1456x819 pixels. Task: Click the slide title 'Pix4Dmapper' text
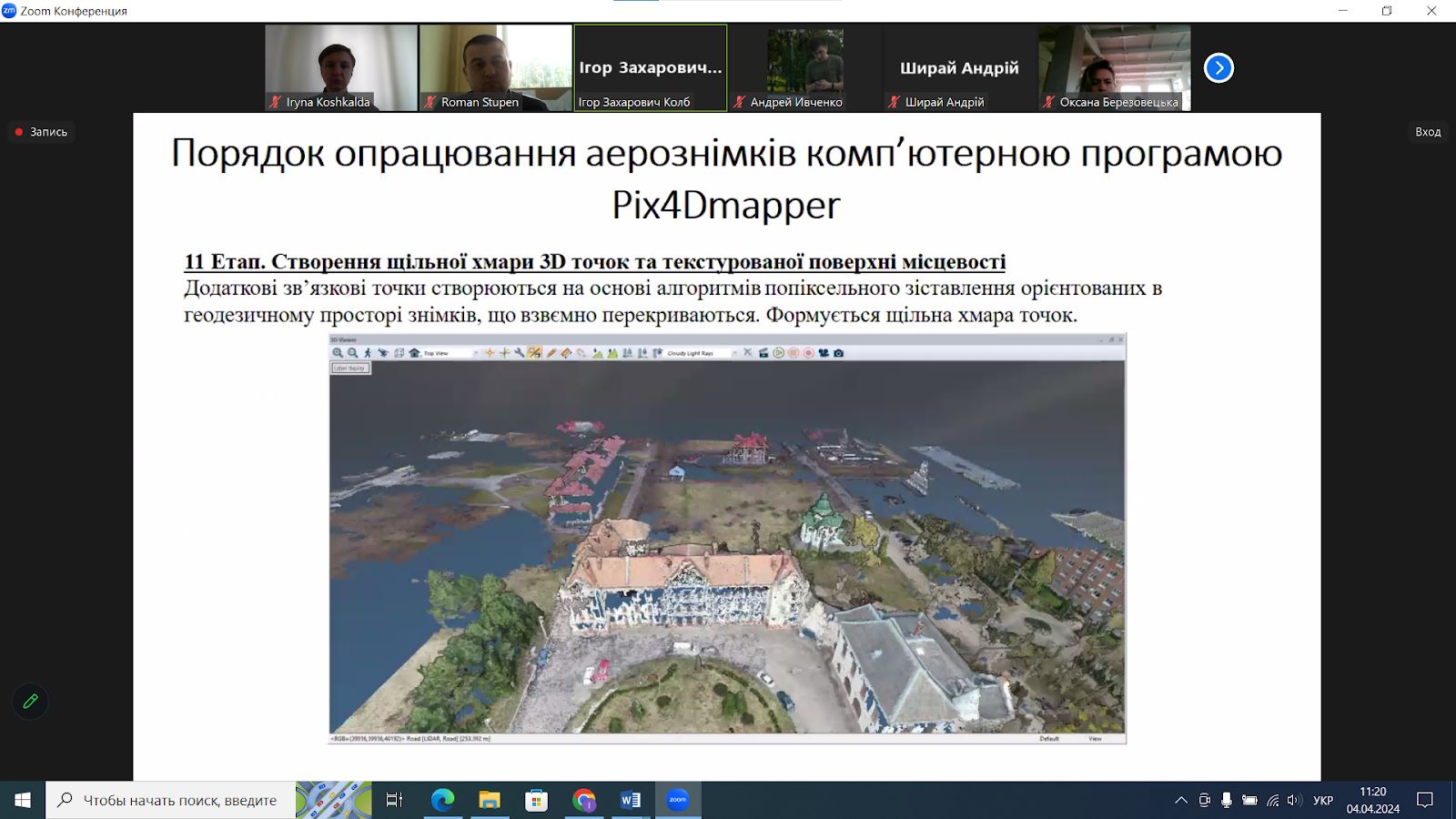tap(726, 205)
